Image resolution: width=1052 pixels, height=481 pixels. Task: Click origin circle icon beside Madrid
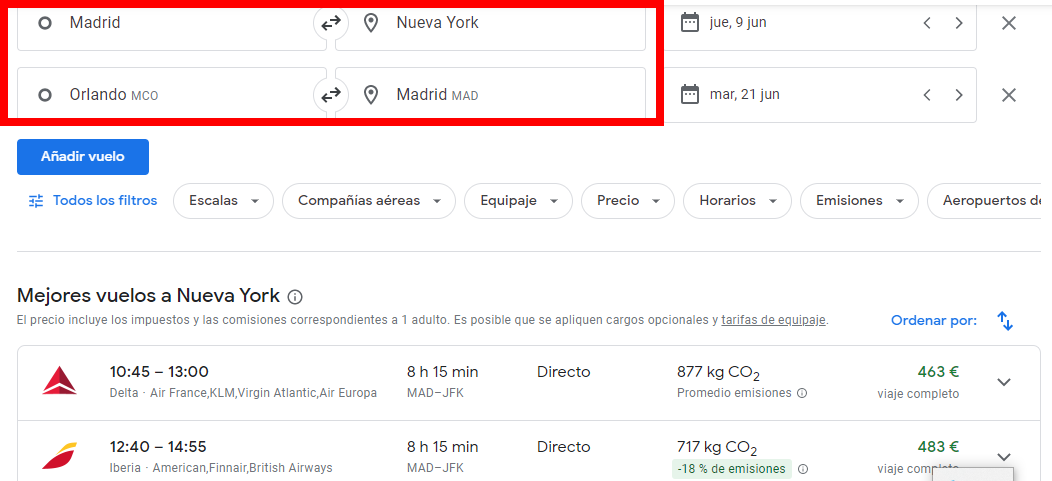tap(45, 23)
